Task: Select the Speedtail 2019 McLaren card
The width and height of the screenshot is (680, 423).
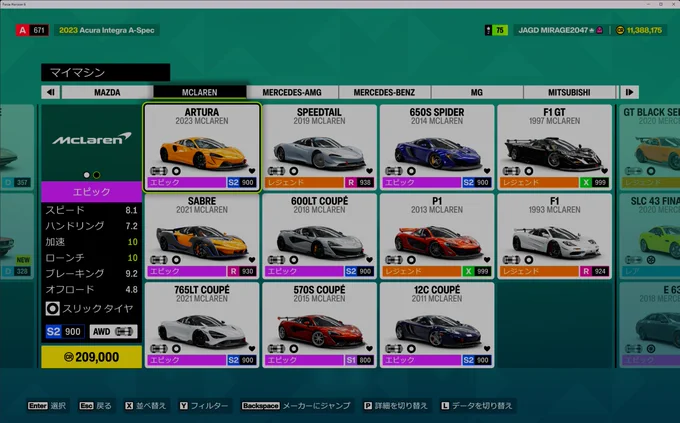Action: pos(320,147)
